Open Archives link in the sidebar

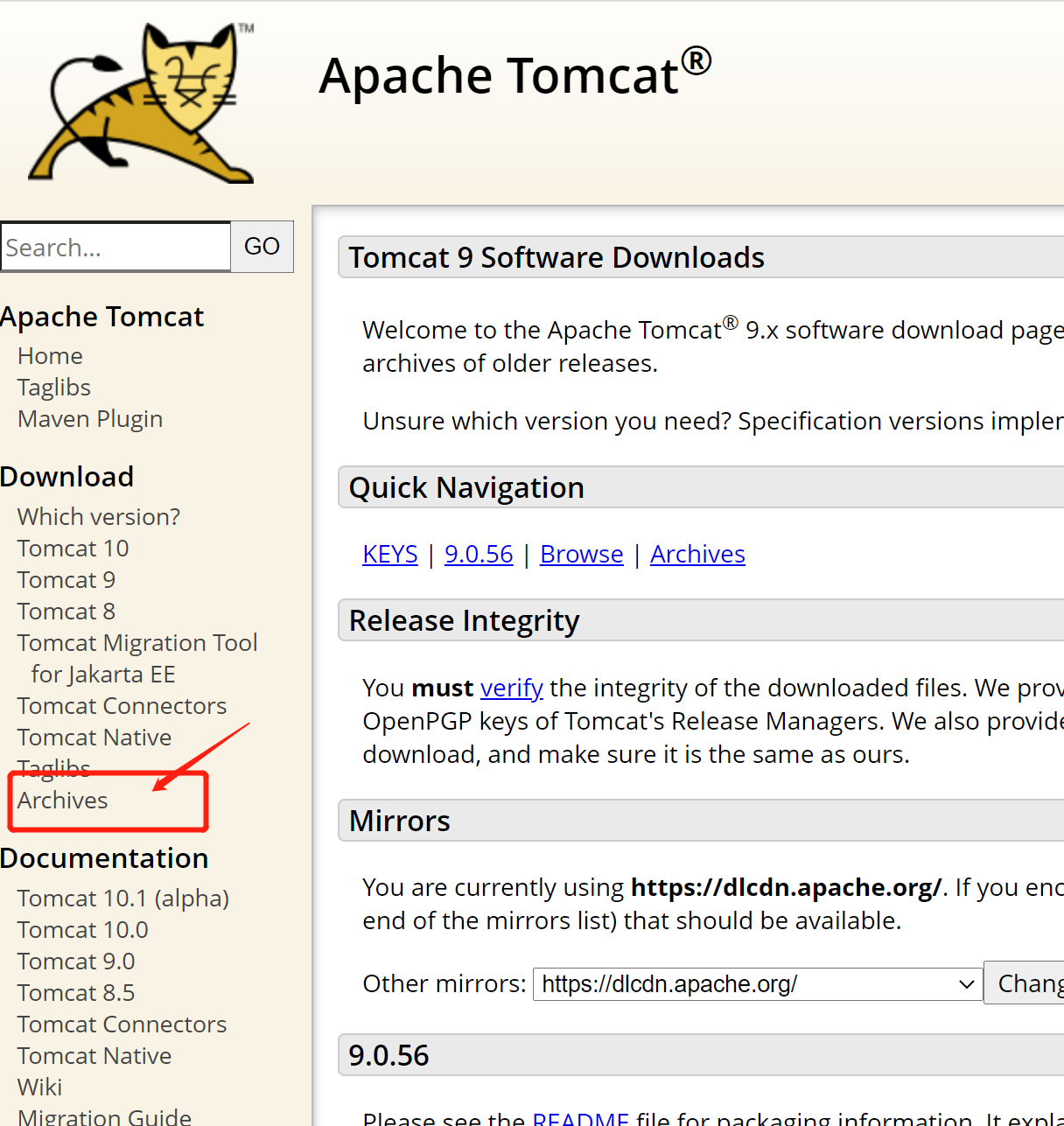click(x=63, y=801)
